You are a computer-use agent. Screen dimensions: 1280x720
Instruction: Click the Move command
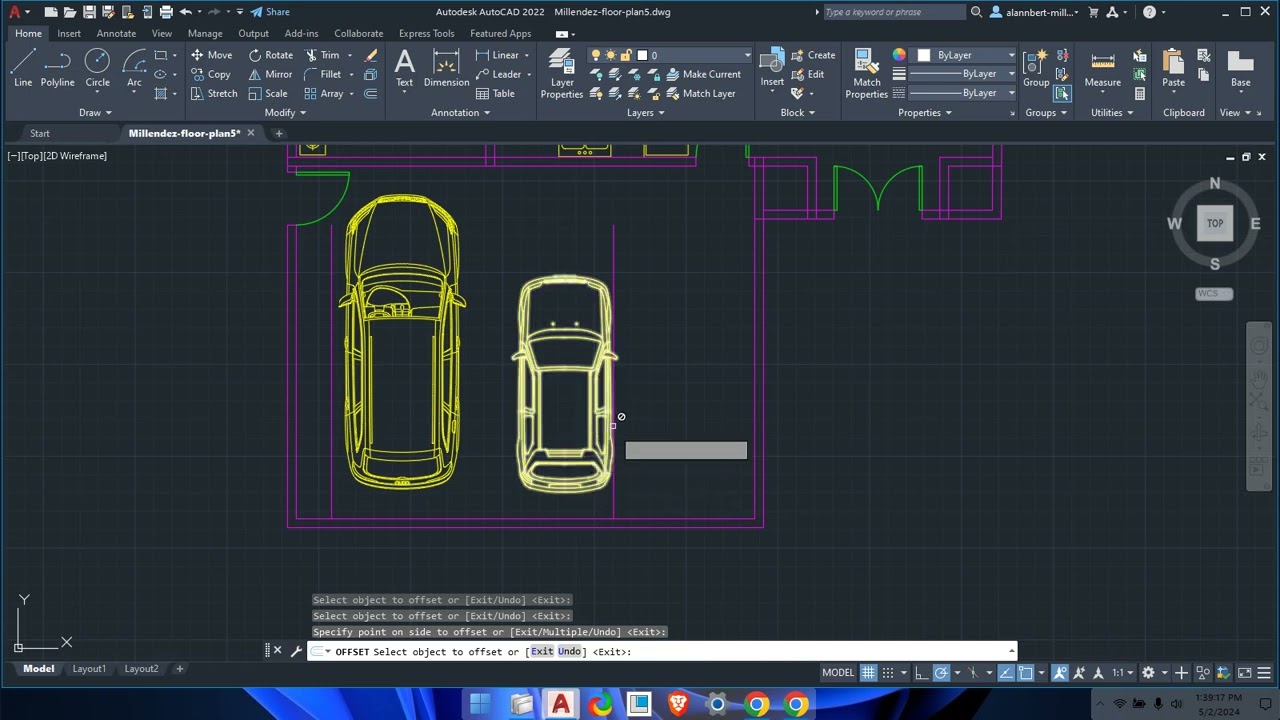click(211, 55)
